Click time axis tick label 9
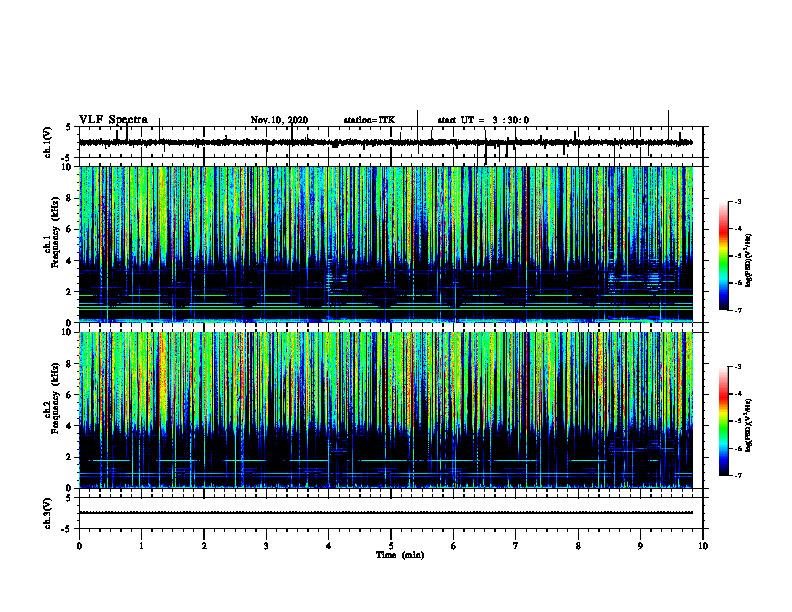Viewport: 792px width, 612px height. (x=640, y=546)
